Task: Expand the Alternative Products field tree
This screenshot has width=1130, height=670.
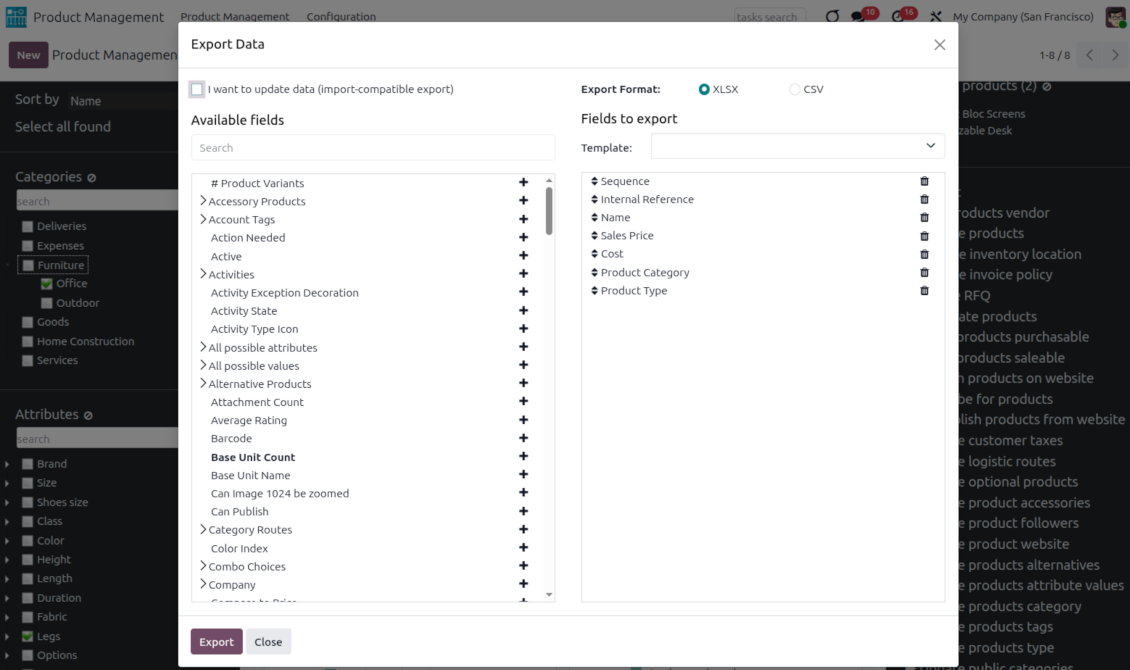Action: pos(203,384)
